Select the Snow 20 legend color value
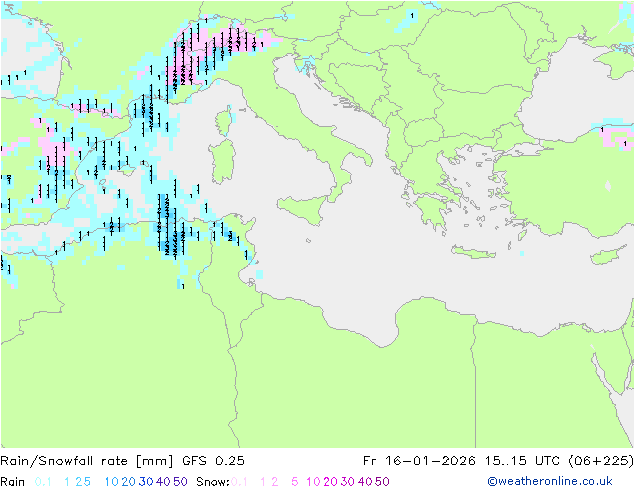This screenshot has width=634, height=490. point(331,482)
